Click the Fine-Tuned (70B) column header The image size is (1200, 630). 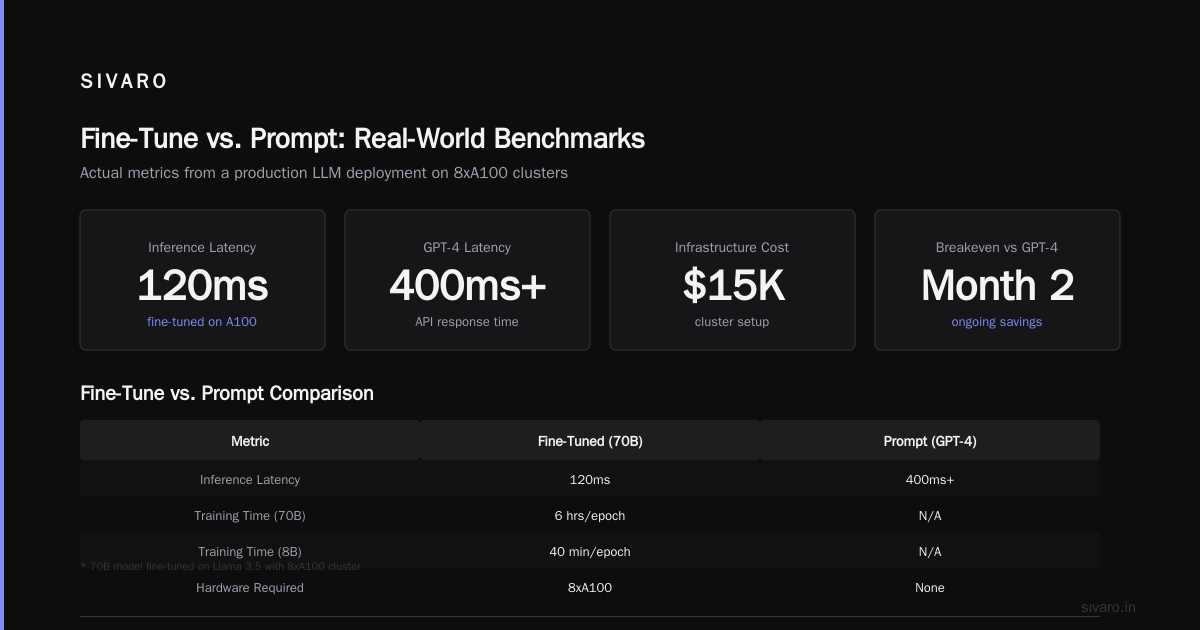[x=590, y=440]
